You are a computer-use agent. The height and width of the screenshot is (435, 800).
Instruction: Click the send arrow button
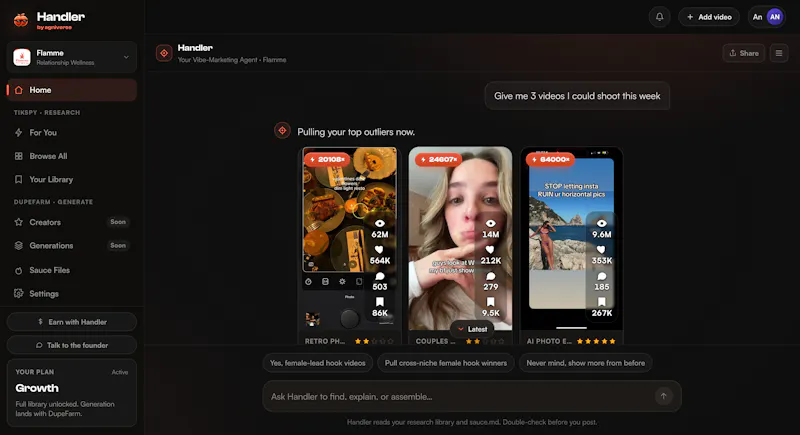663,396
